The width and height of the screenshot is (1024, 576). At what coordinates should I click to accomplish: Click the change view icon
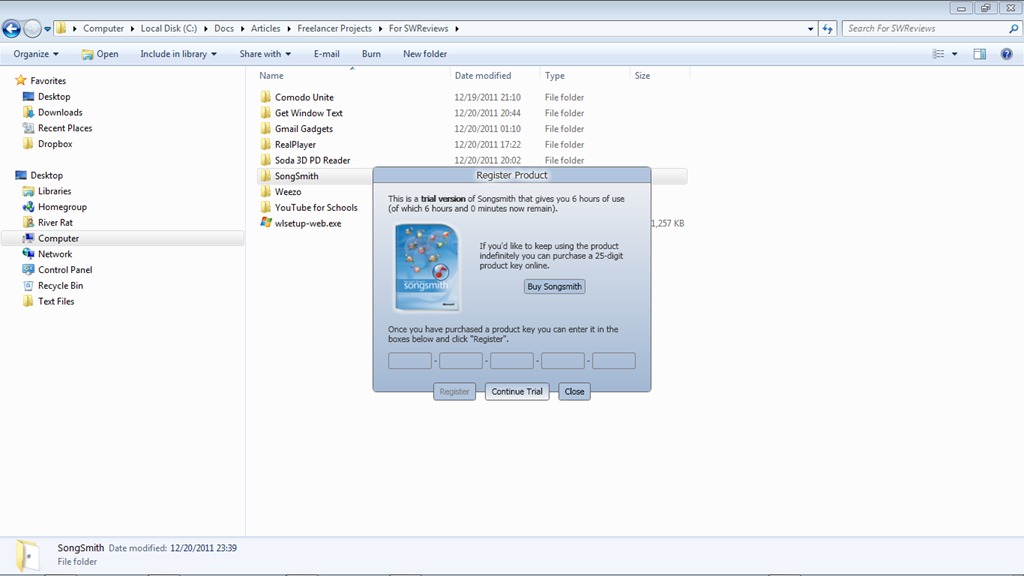pyautogui.click(x=938, y=54)
